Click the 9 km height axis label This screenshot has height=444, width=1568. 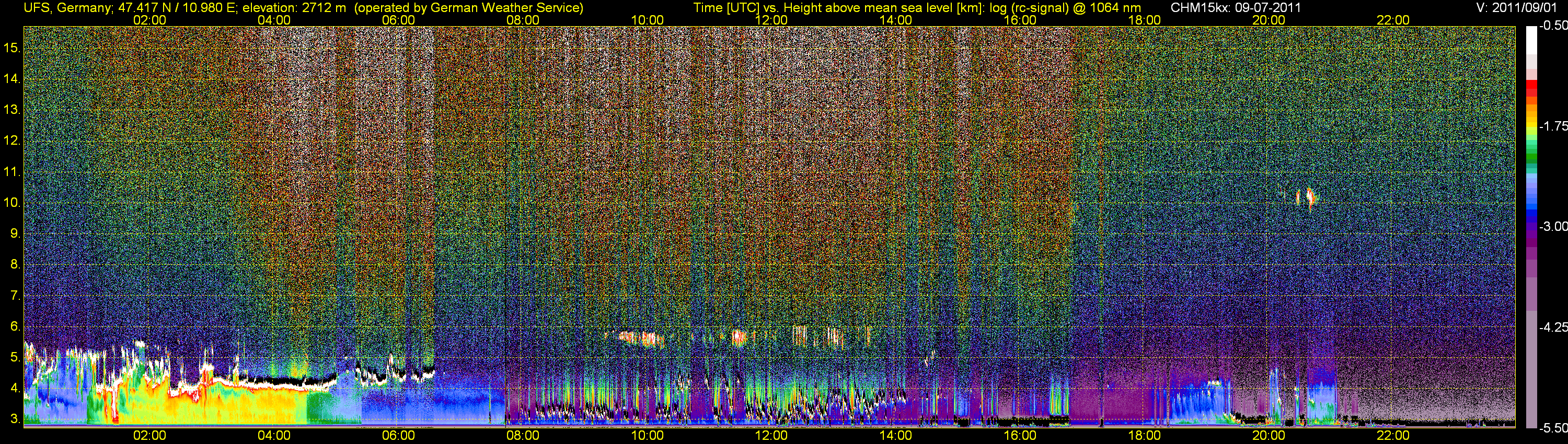[x=15, y=234]
